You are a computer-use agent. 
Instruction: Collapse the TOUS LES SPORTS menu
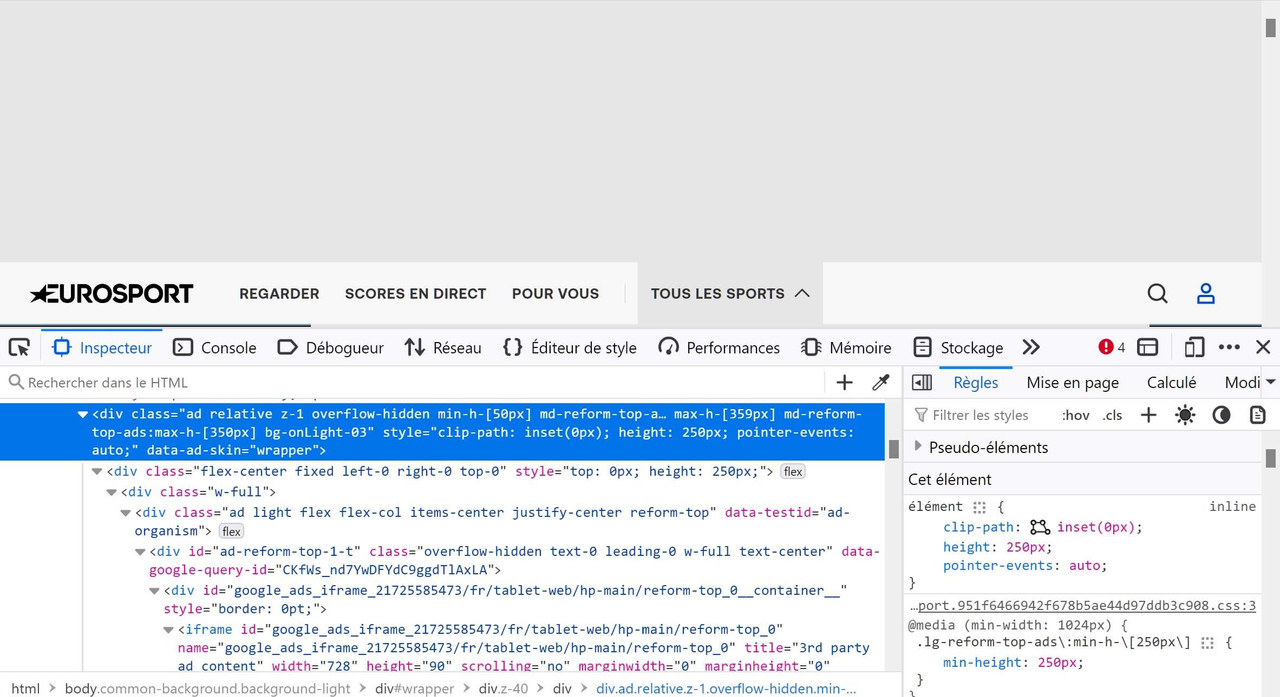point(730,293)
